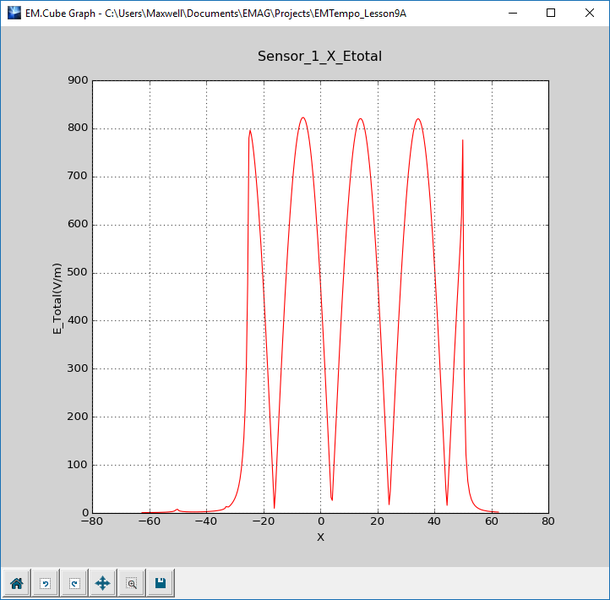Click the 900 tick label on y-axis
The width and height of the screenshot is (610, 600).
[x=76, y=81]
